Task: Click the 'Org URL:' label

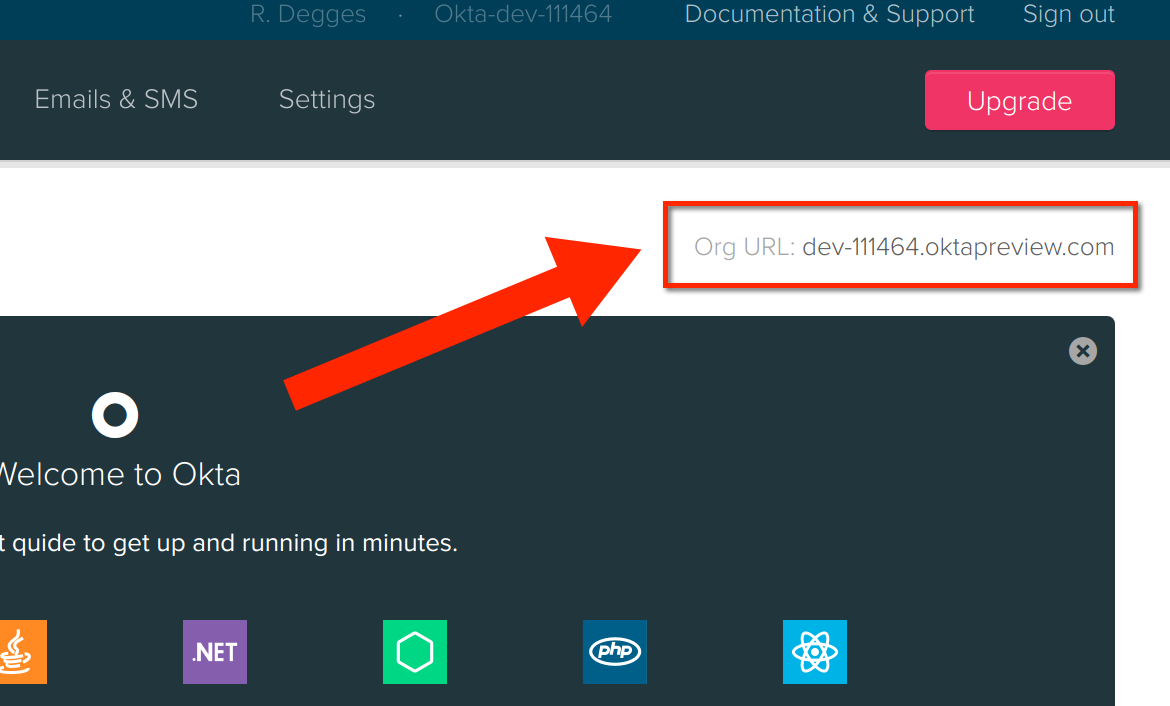Action: click(x=744, y=247)
